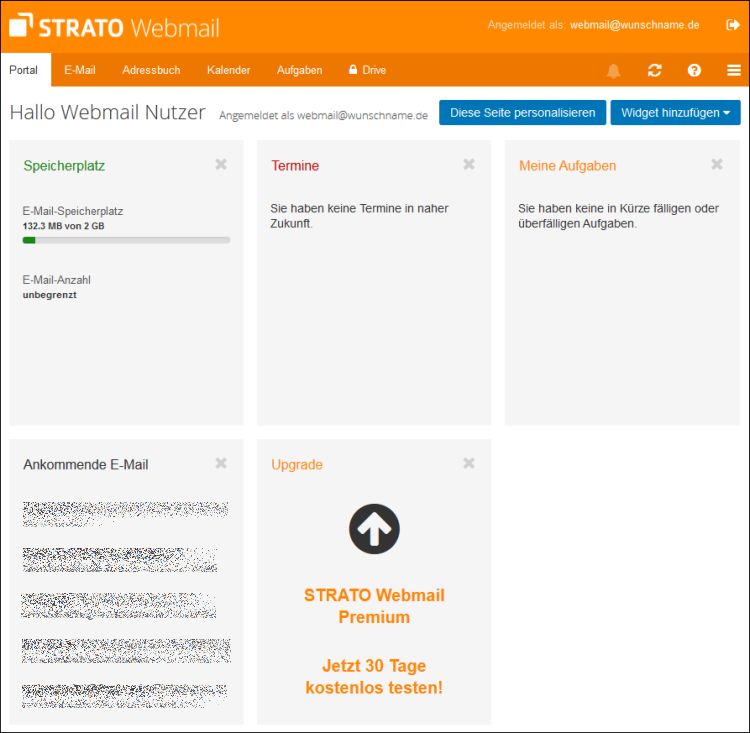750x733 pixels.
Task: Open the Termine widget title
Action: click(x=295, y=166)
